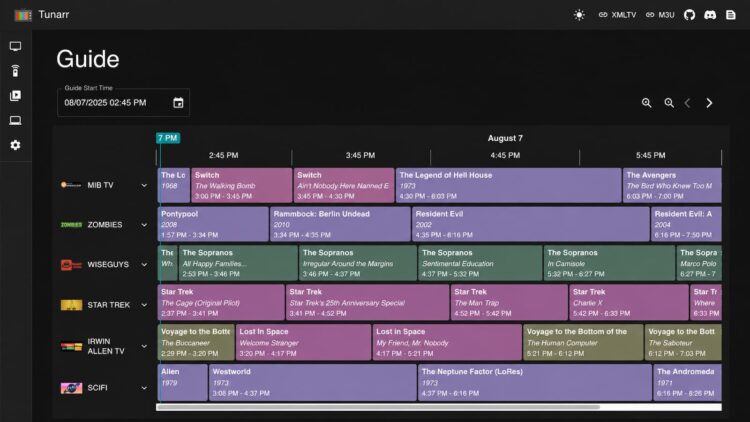This screenshot has width=750, height=422.
Task: Select The Andromeda 1971 program
Action: pyautogui.click(x=687, y=382)
